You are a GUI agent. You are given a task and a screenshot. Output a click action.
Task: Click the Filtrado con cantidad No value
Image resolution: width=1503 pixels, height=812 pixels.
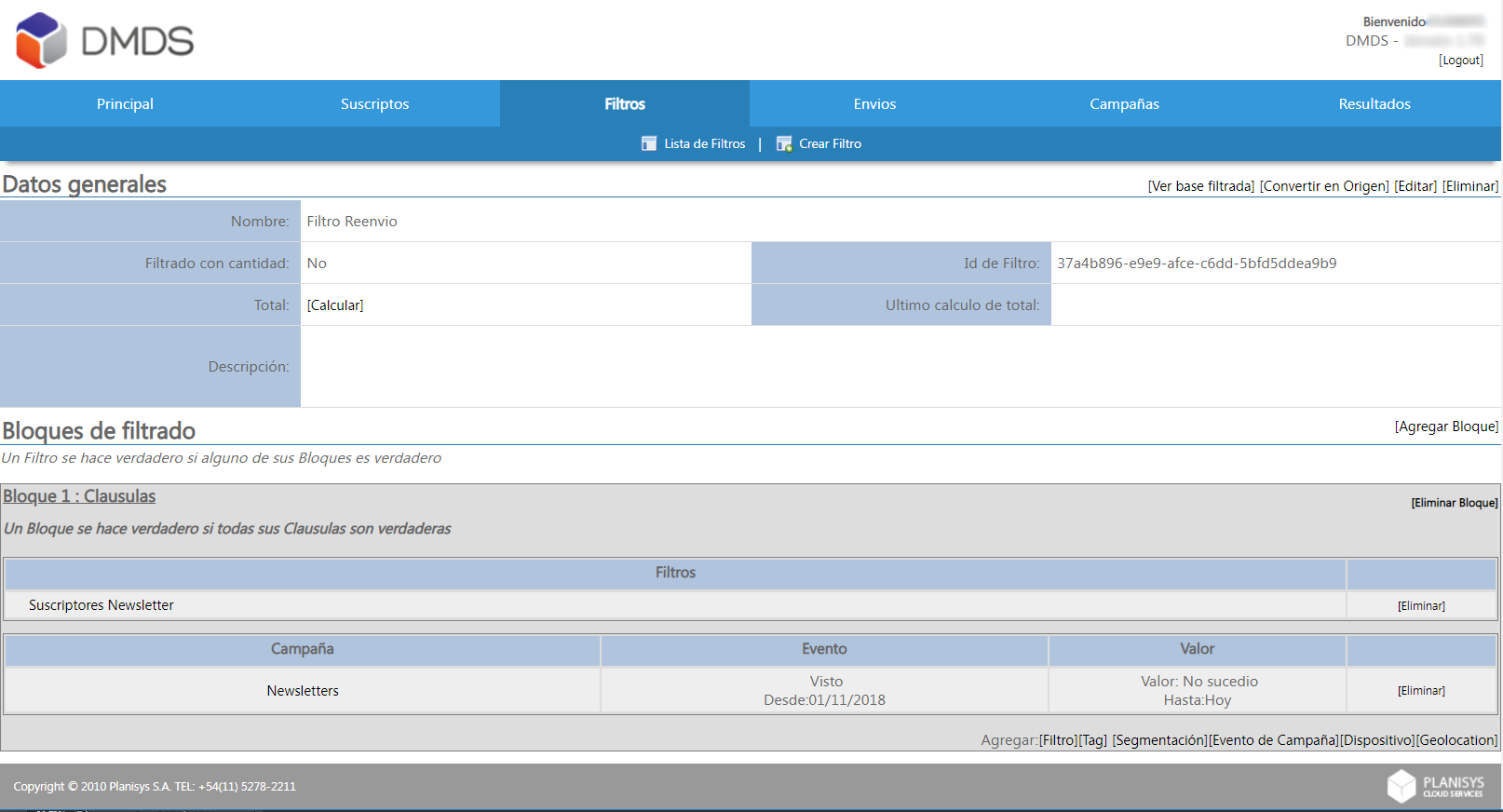point(317,264)
